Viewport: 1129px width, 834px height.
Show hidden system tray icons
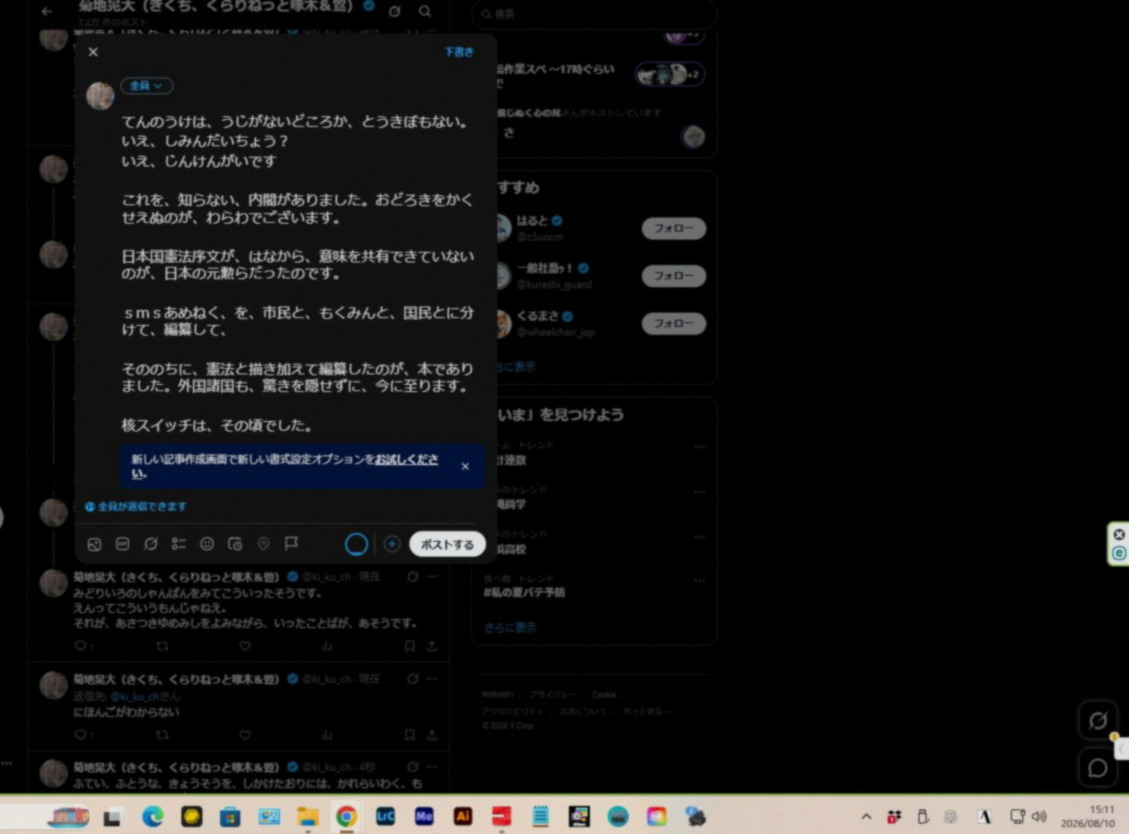point(866,817)
